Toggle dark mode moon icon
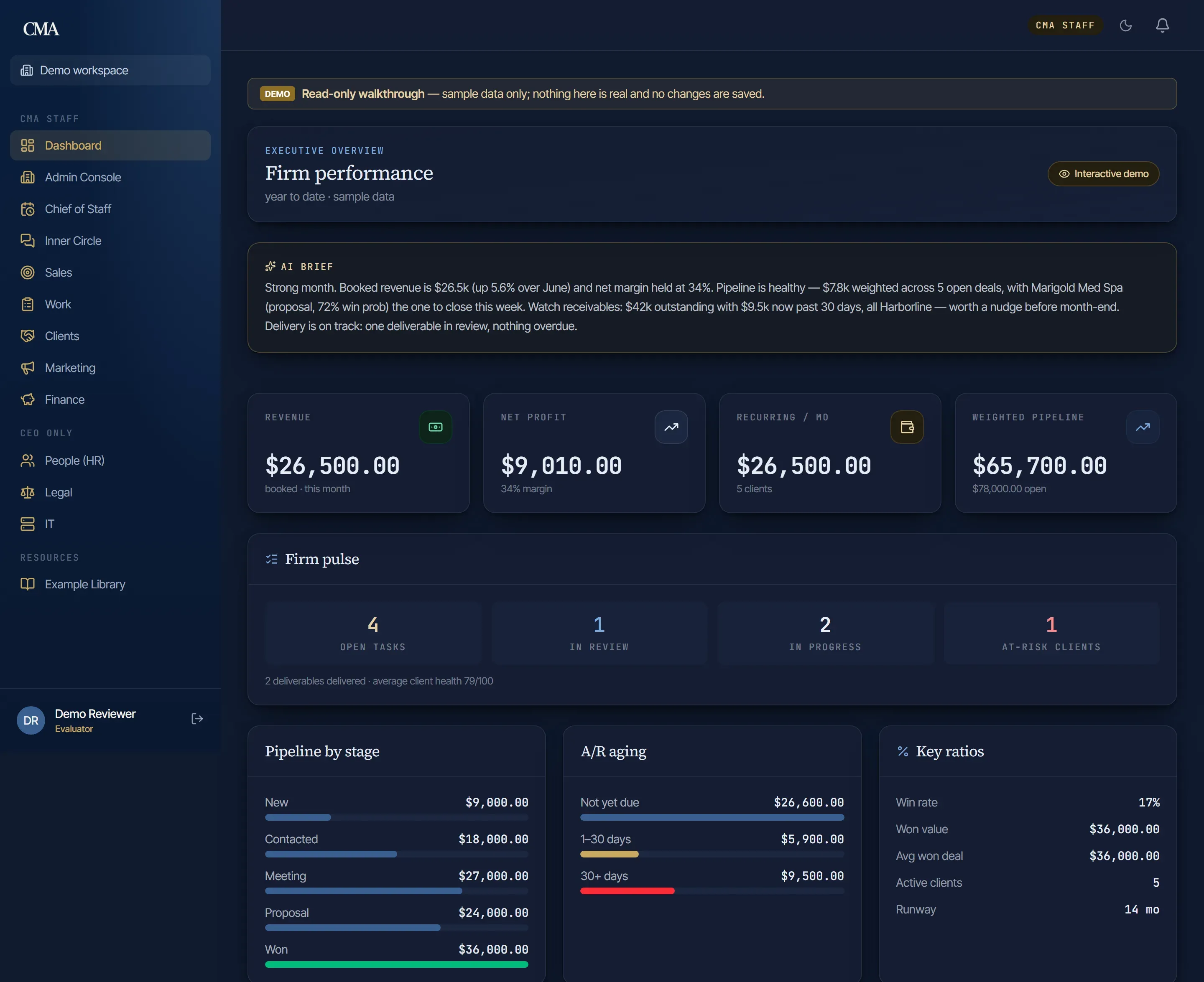Viewport: 1204px width, 982px height. tap(1125, 25)
